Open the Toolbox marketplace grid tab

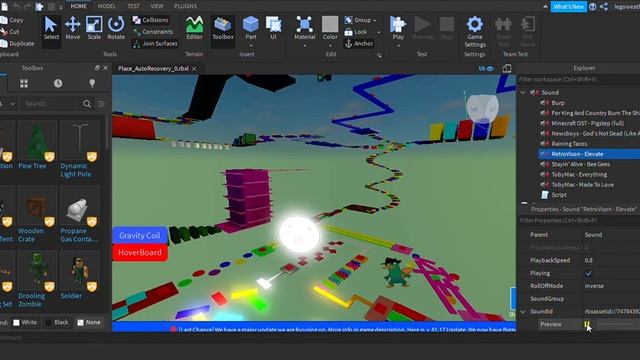pyautogui.click(x=24, y=84)
